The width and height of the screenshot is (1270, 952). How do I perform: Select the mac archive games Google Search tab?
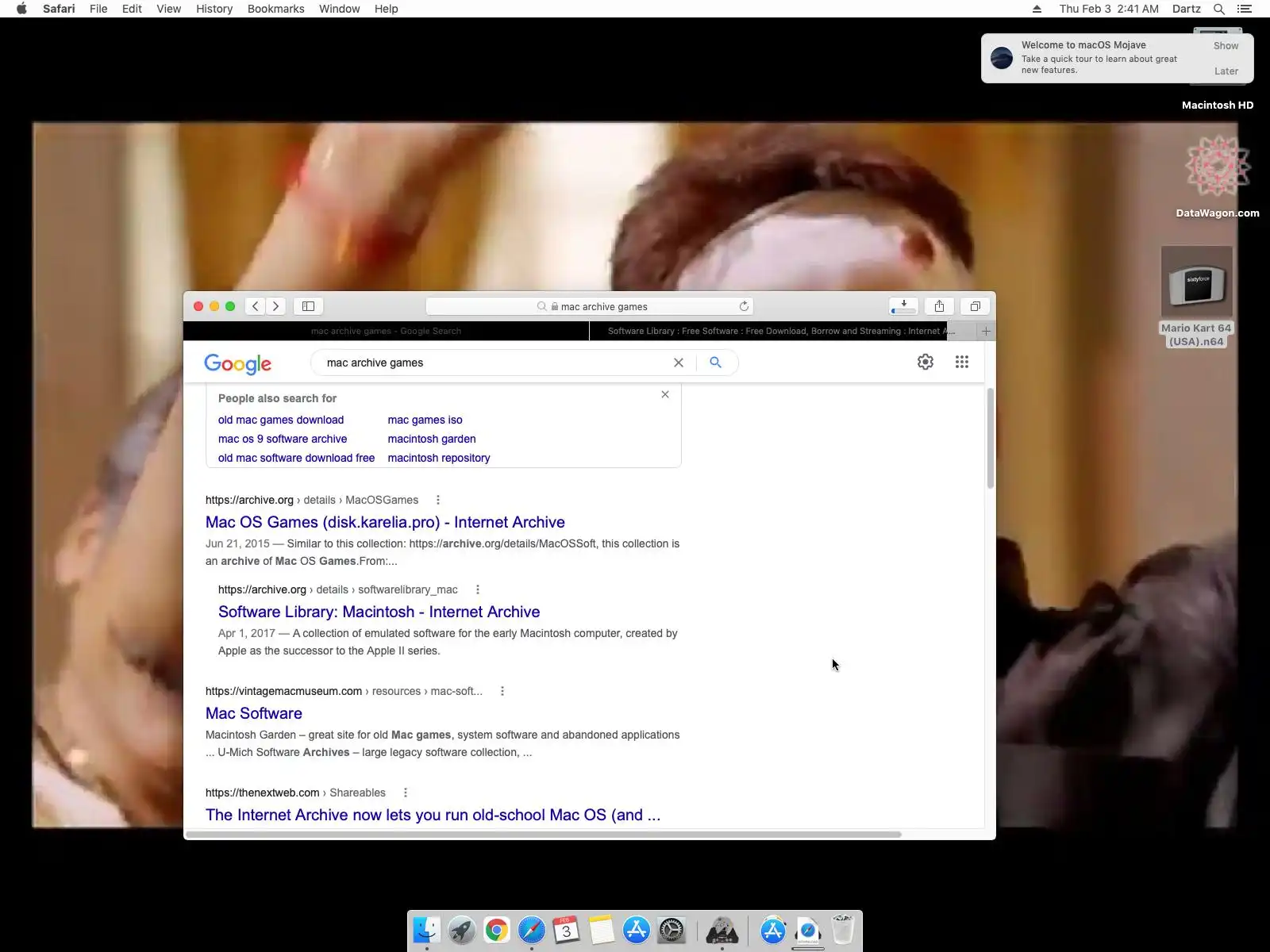[387, 331]
